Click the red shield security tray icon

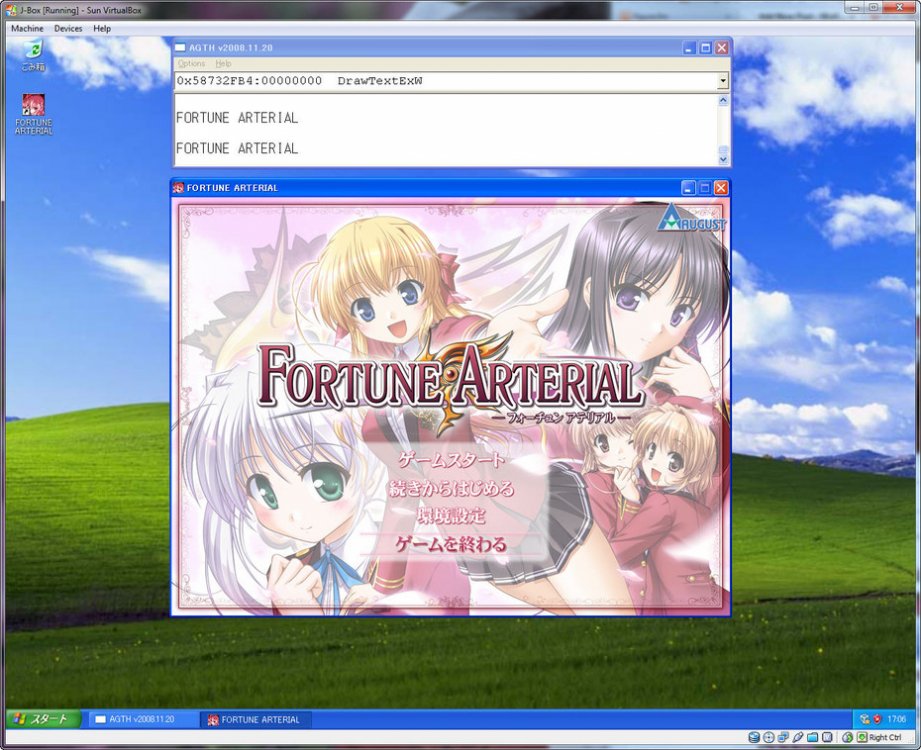[x=876, y=719]
